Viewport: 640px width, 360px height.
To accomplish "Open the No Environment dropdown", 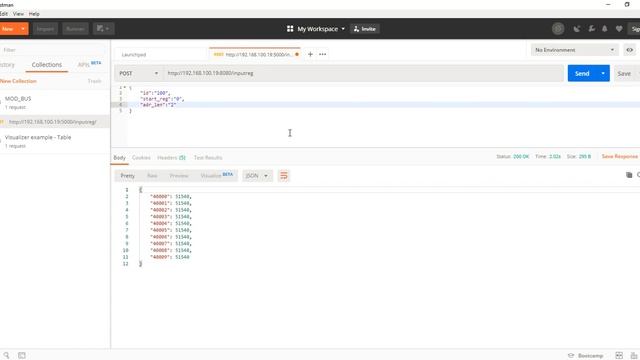I will tap(574, 50).
